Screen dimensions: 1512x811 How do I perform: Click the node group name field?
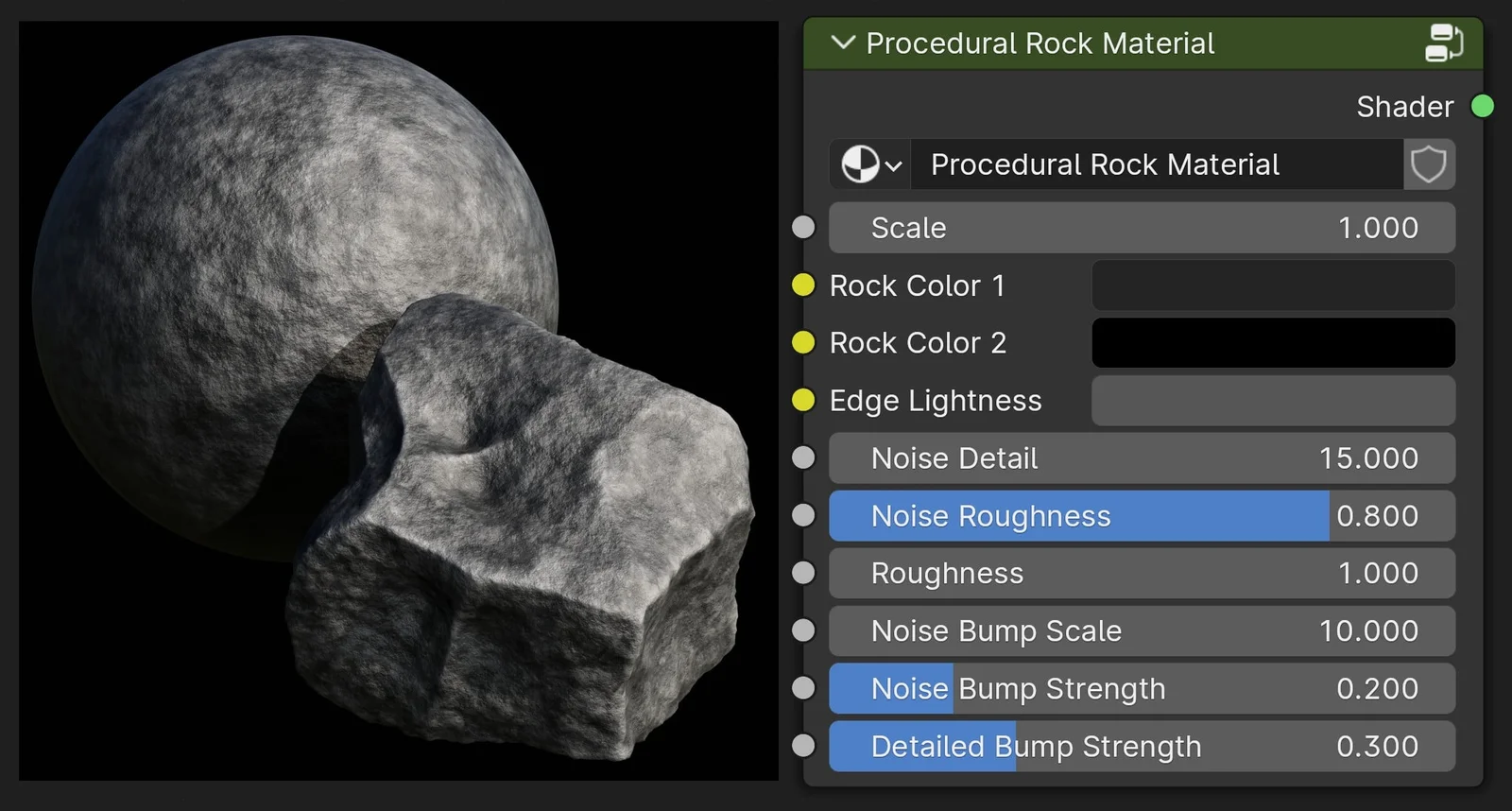pos(1156,164)
